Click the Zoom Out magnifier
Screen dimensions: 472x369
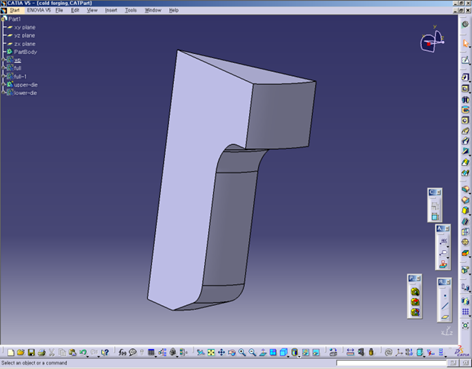pos(252,352)
